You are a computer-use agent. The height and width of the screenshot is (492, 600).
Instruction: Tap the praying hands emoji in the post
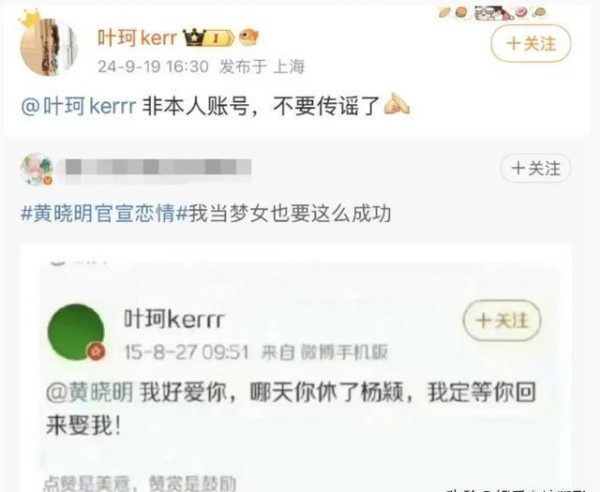397,104
